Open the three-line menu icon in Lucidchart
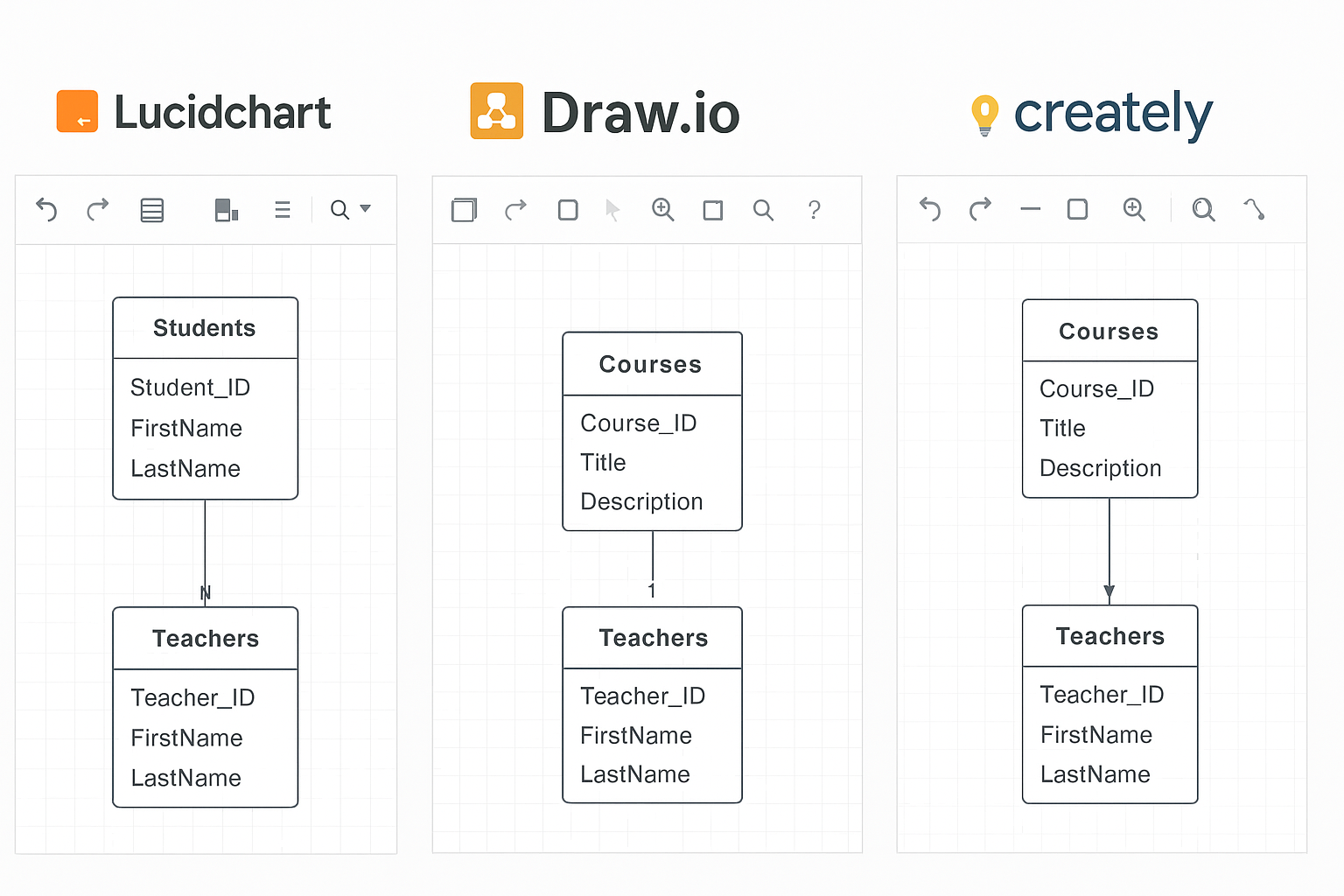 (x=283, y=210)
